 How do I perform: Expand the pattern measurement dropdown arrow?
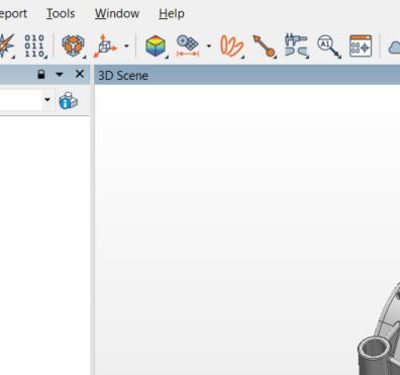(x=209, y=46)
